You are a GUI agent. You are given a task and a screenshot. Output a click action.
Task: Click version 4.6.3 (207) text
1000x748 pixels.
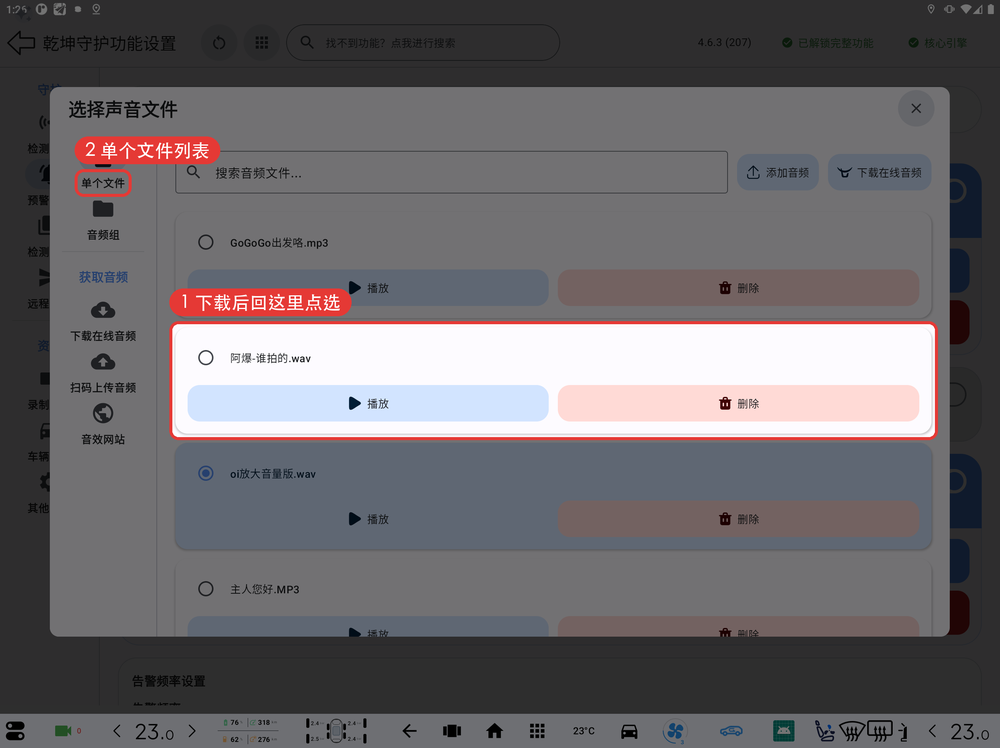click(x=724, y=43)
